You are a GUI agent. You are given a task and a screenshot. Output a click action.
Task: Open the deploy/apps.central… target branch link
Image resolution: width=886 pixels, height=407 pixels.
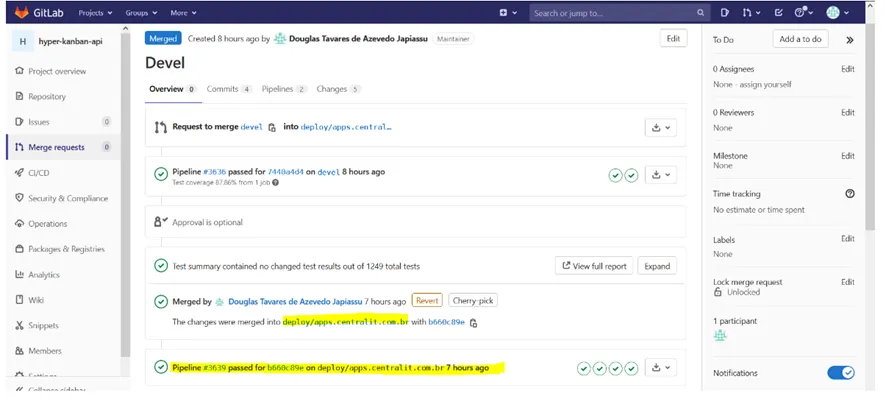(x=346, y=127)
